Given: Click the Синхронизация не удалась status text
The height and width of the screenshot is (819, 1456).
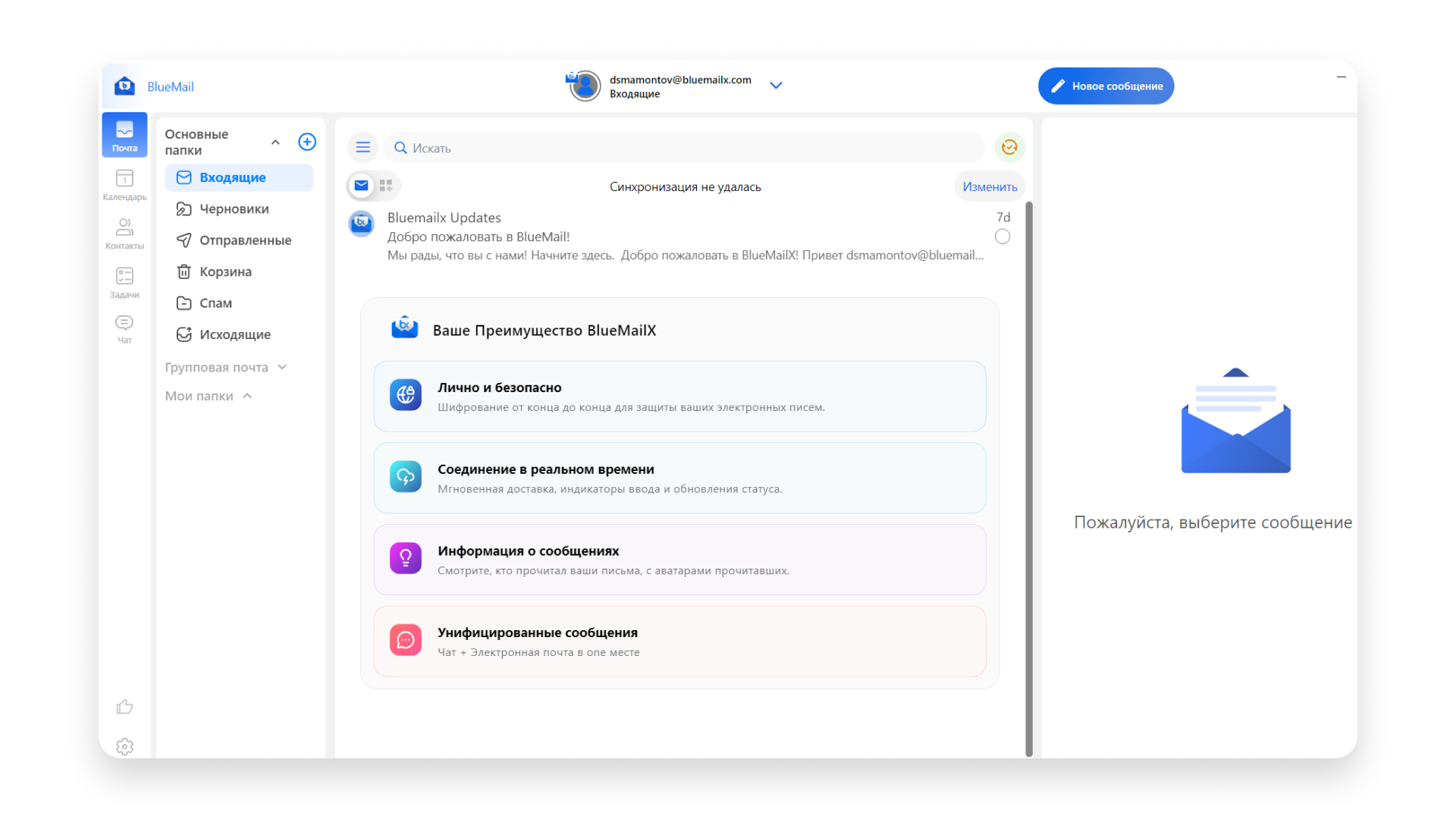Looking at the screenshot, I should click(685, 187).
